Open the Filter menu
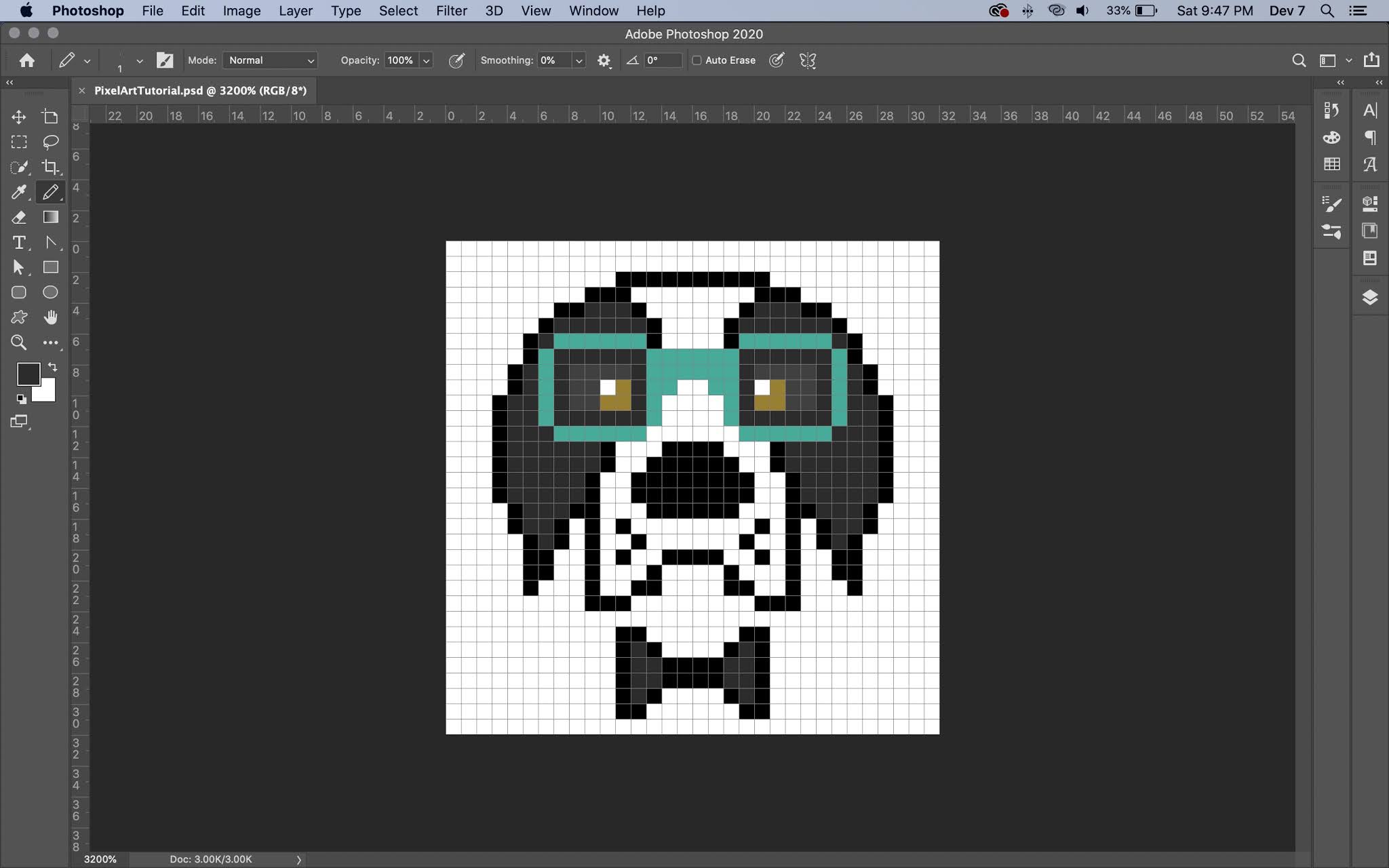This screenshot has height=868, width=1389. coord(451,10)
